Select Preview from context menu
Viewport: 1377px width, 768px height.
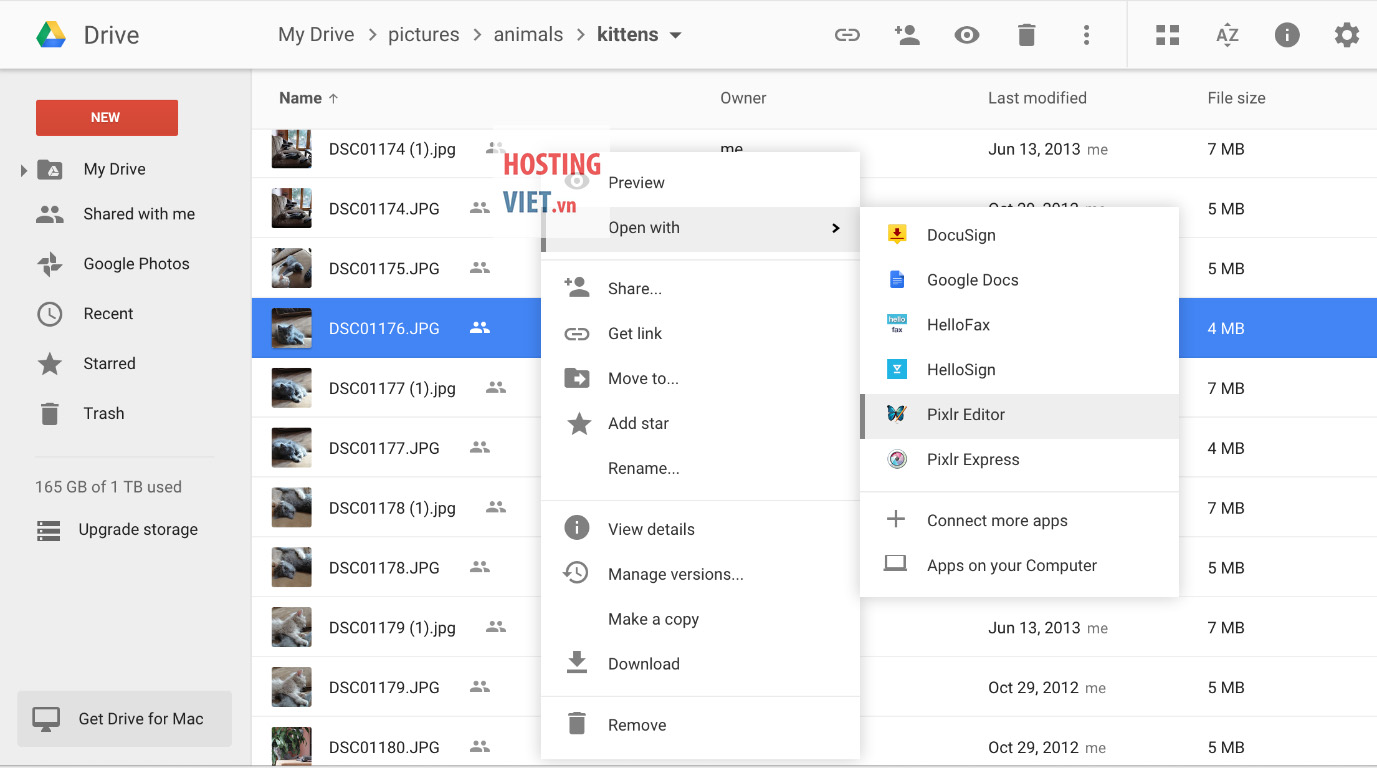pyautogui.click(x=700, y=183)
